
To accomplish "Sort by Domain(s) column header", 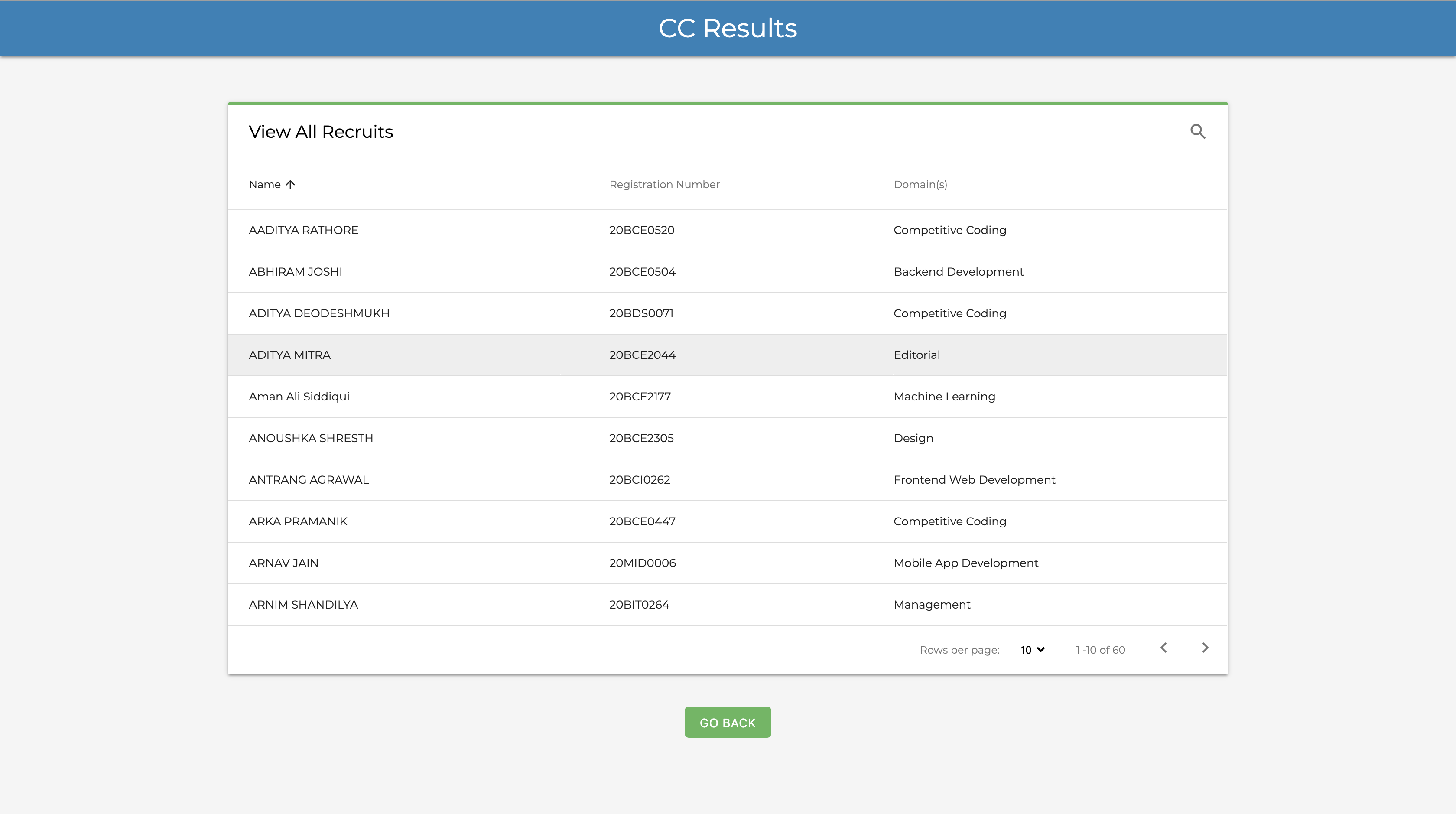I will [920, 185].
